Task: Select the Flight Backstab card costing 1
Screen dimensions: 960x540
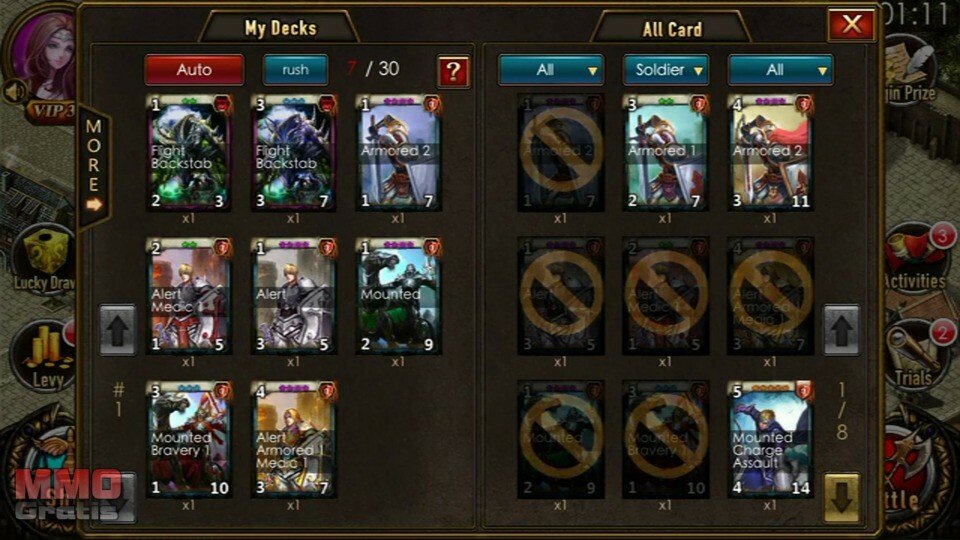Action: [189, 152]
